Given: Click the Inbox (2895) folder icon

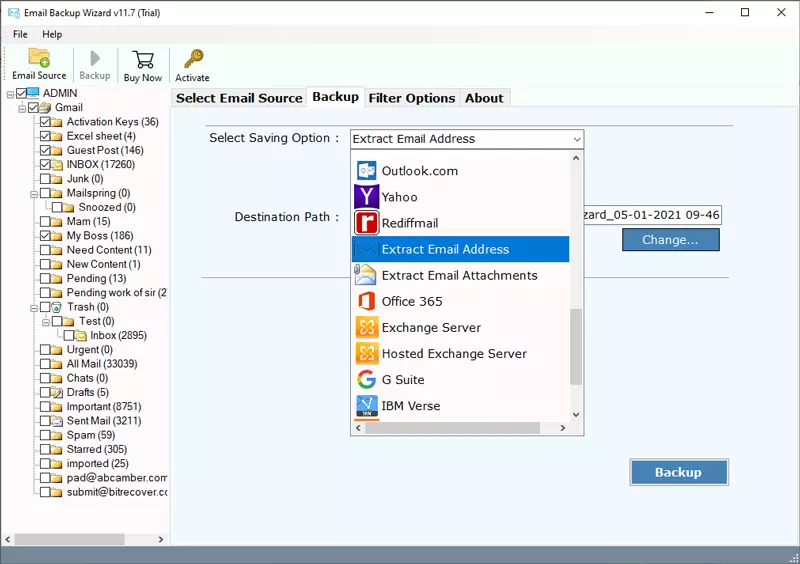Looking at the screenshot, I should point(81,335).
